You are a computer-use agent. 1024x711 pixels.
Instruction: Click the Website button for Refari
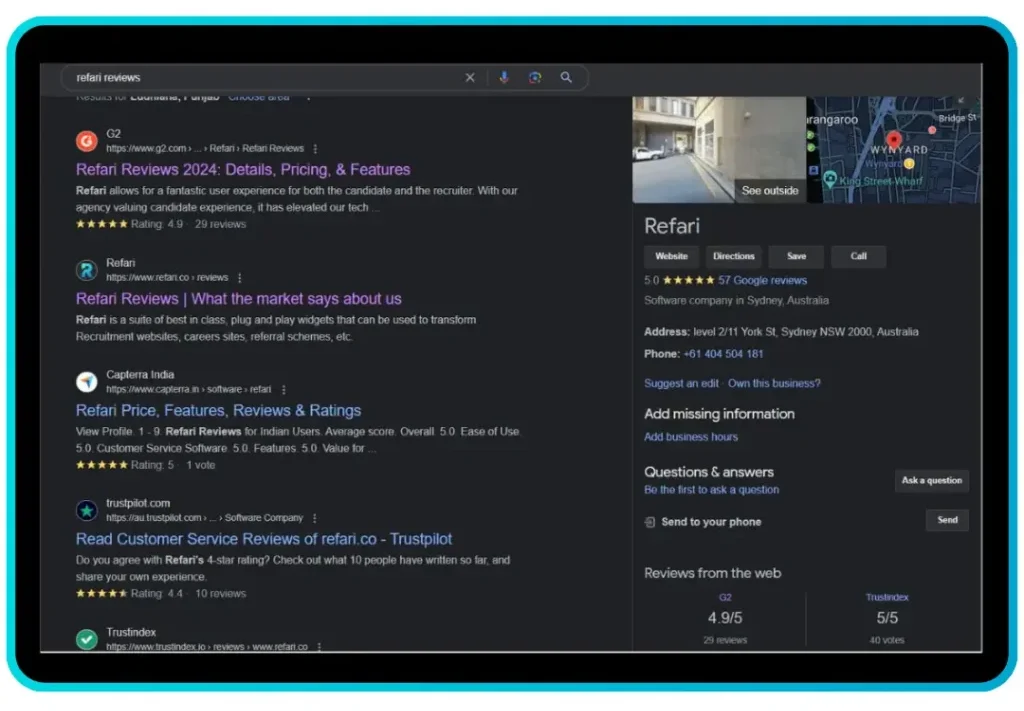(671, 257)
